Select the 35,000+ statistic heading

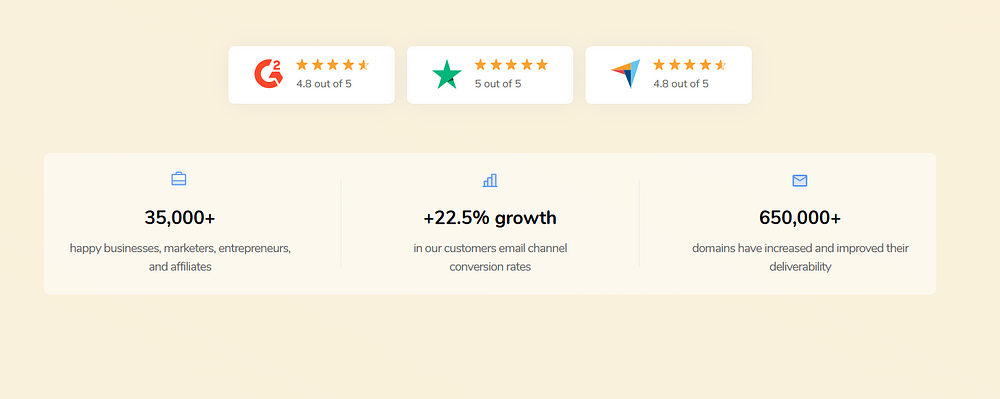[180, 217]
